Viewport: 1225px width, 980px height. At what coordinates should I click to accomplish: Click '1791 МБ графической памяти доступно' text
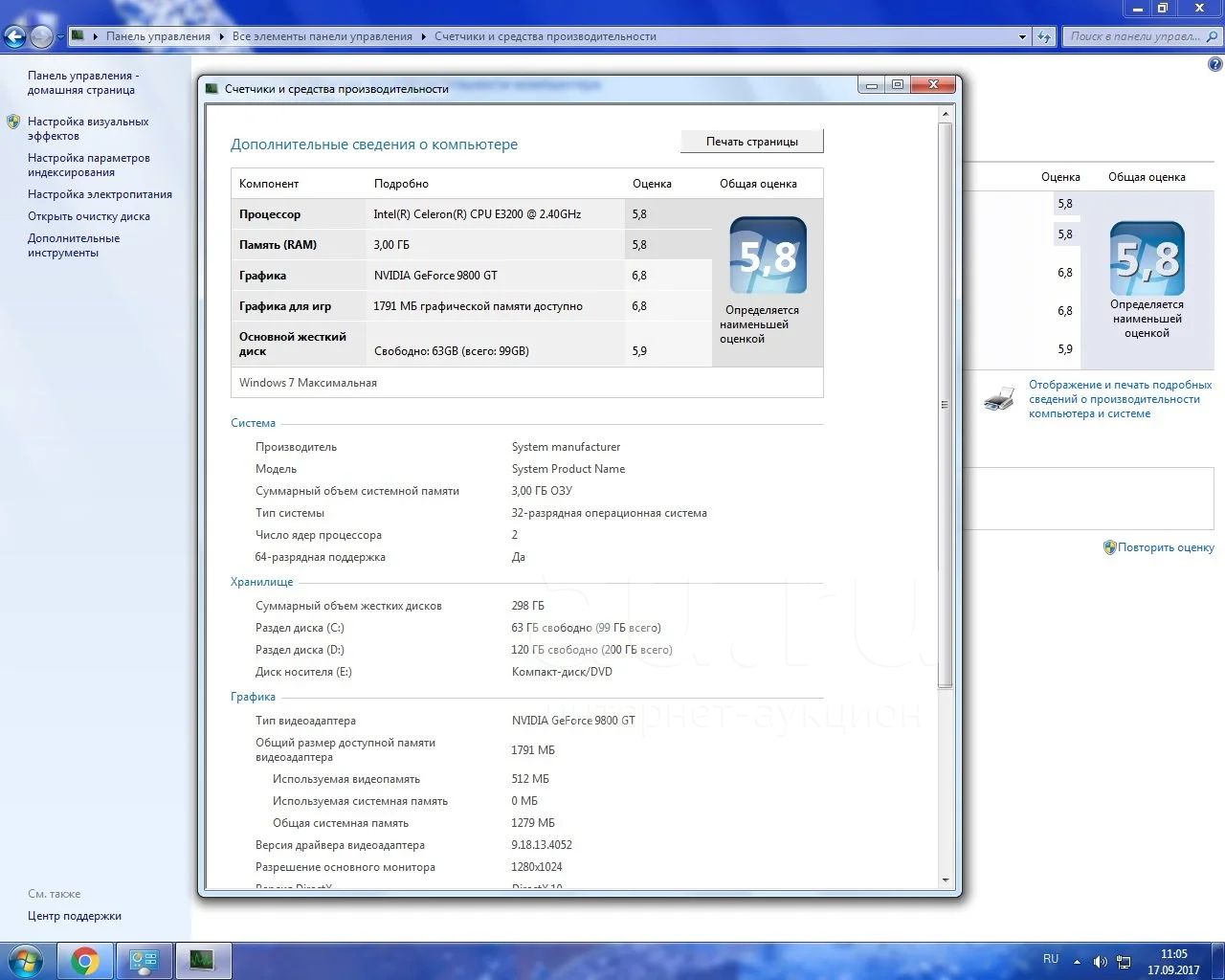coord(478,306)
